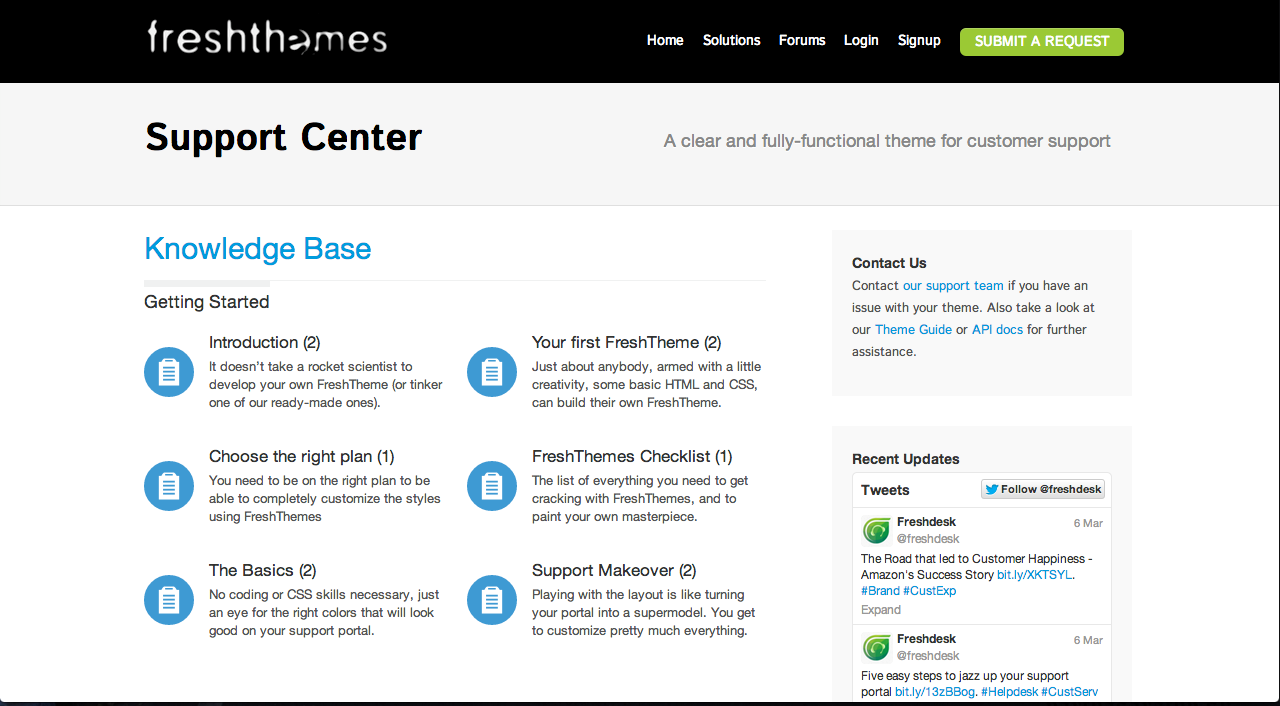Click the freshthemes logo in header

point(267,37)
